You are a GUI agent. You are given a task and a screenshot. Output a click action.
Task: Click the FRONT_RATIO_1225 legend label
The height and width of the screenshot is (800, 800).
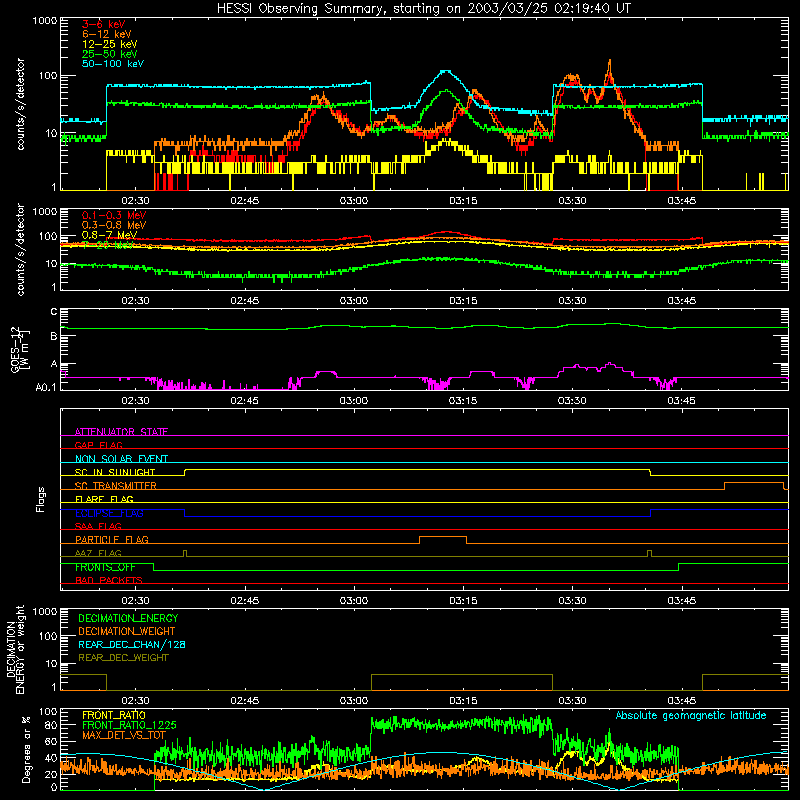point(129,725)
